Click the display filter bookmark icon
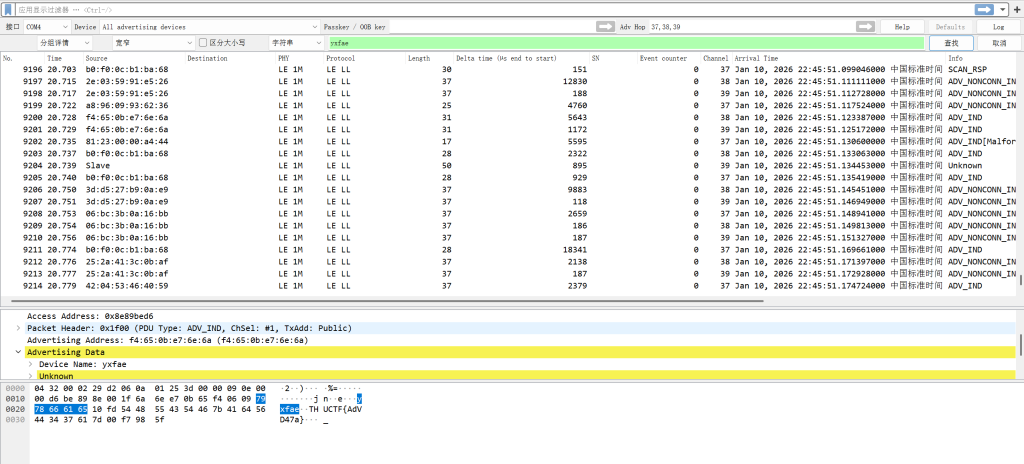The image size is (1024, 464). [x=8, y=8]
